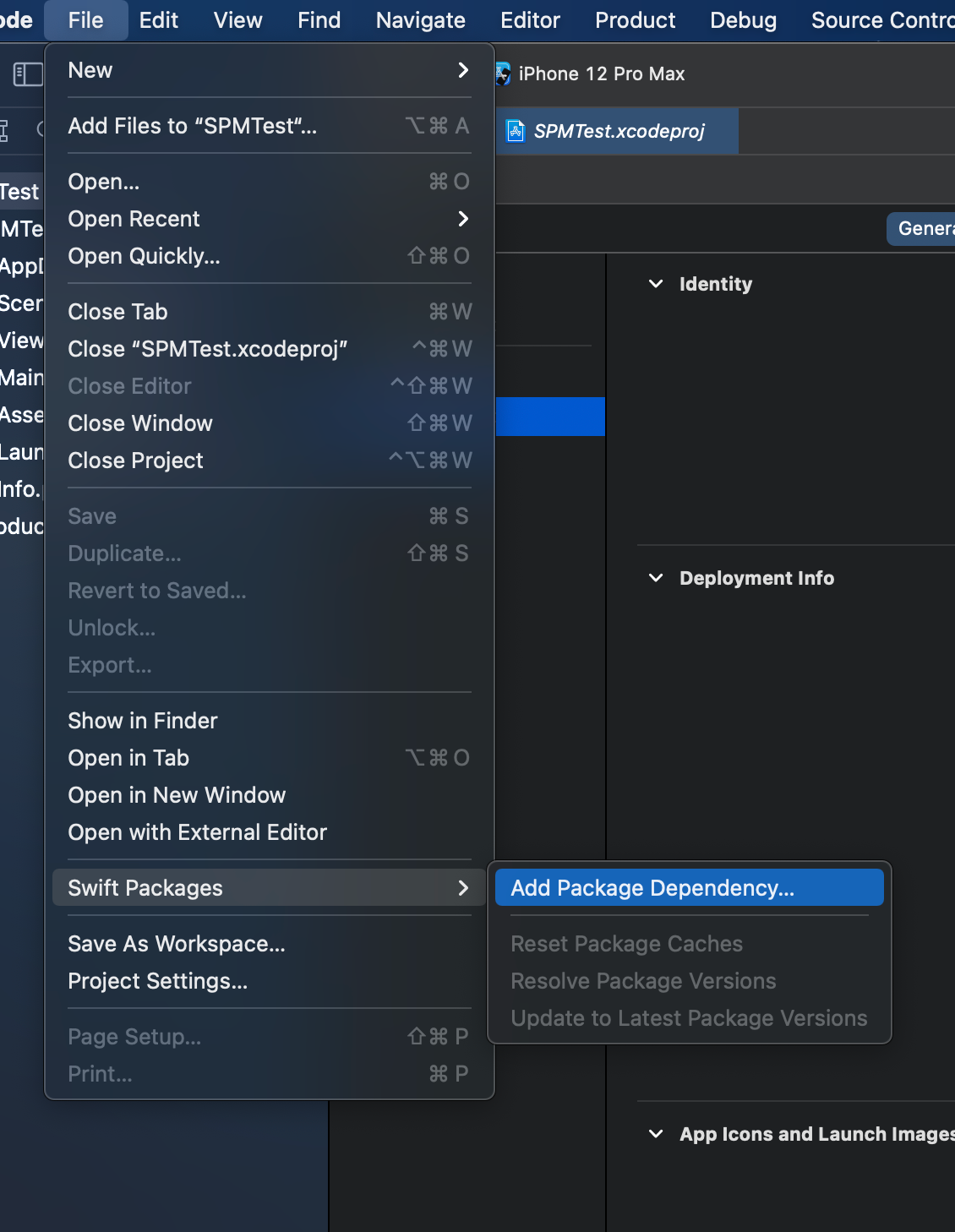Select Save As Workspace

[177, 944]
